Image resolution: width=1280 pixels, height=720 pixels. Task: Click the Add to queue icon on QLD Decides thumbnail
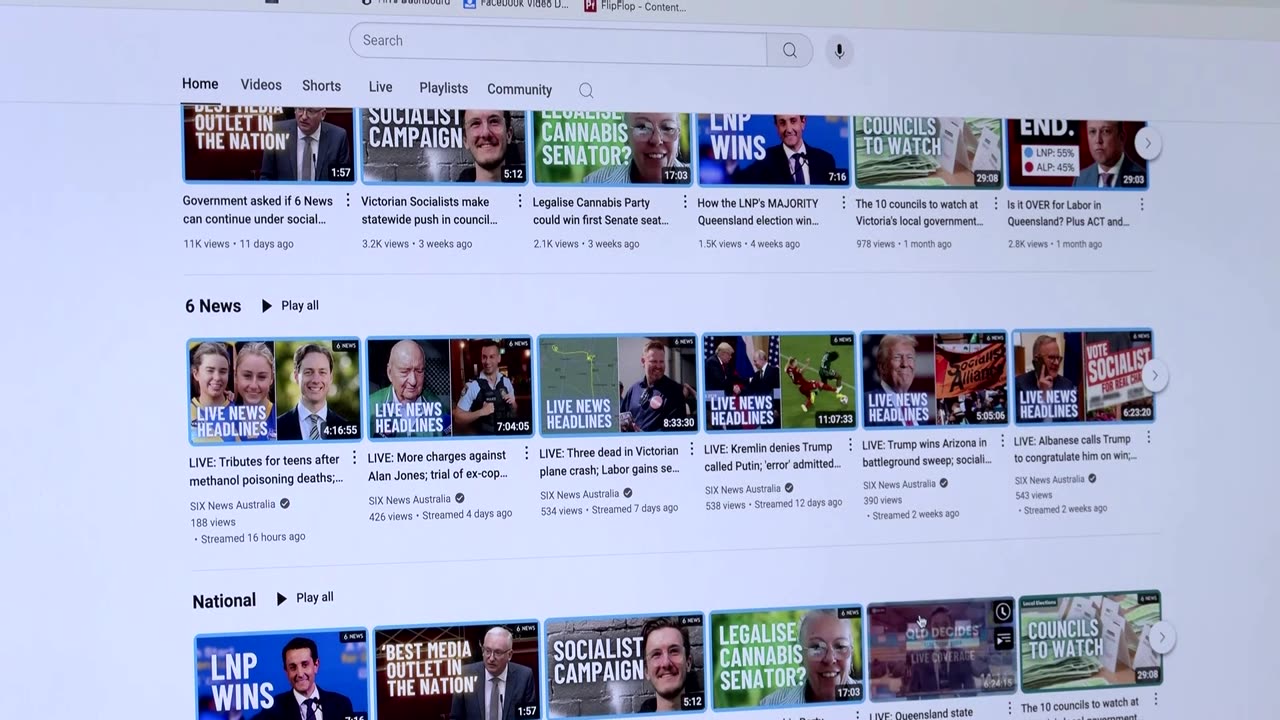[1004, 639]
